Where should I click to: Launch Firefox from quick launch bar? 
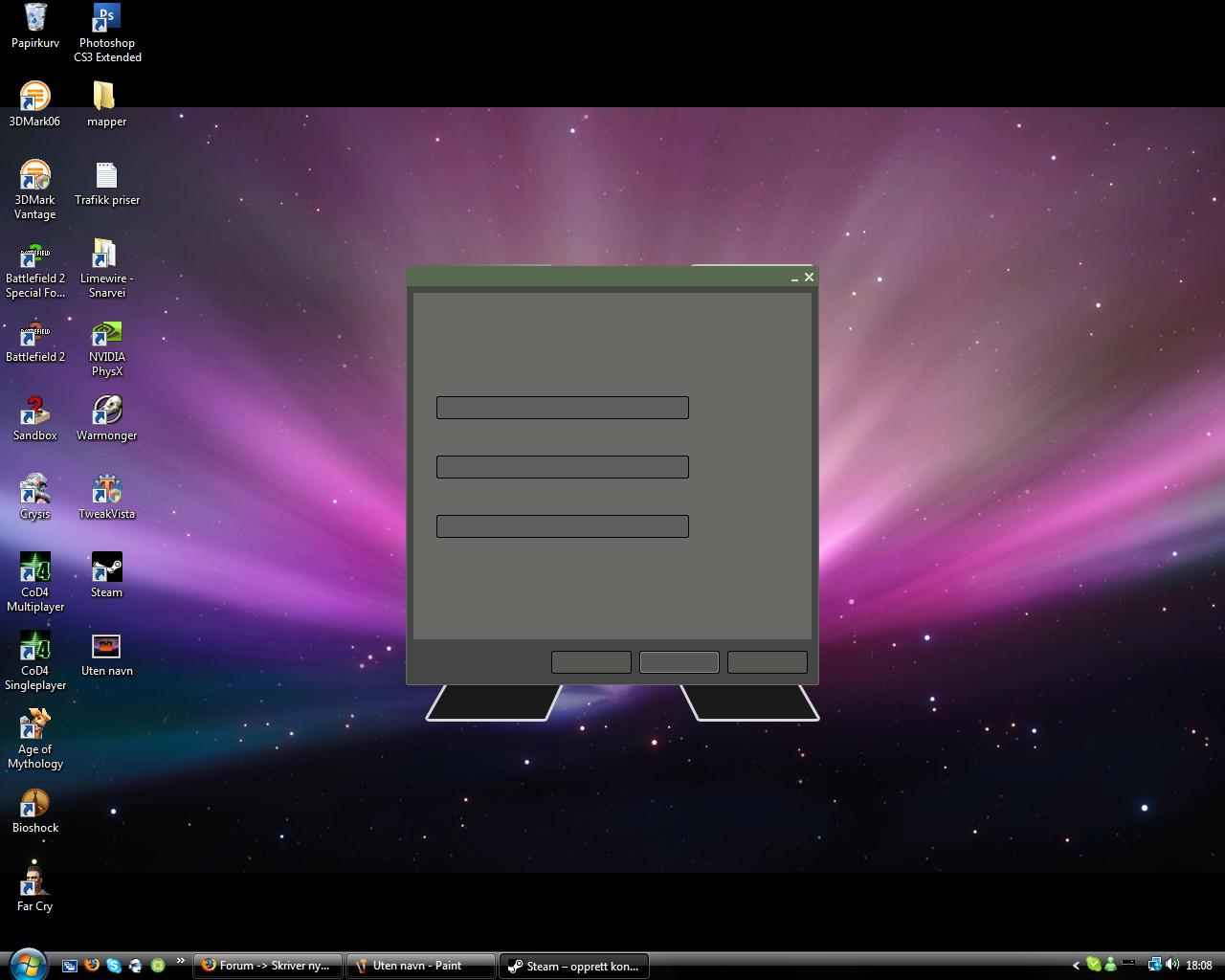(x=92, y=966)
